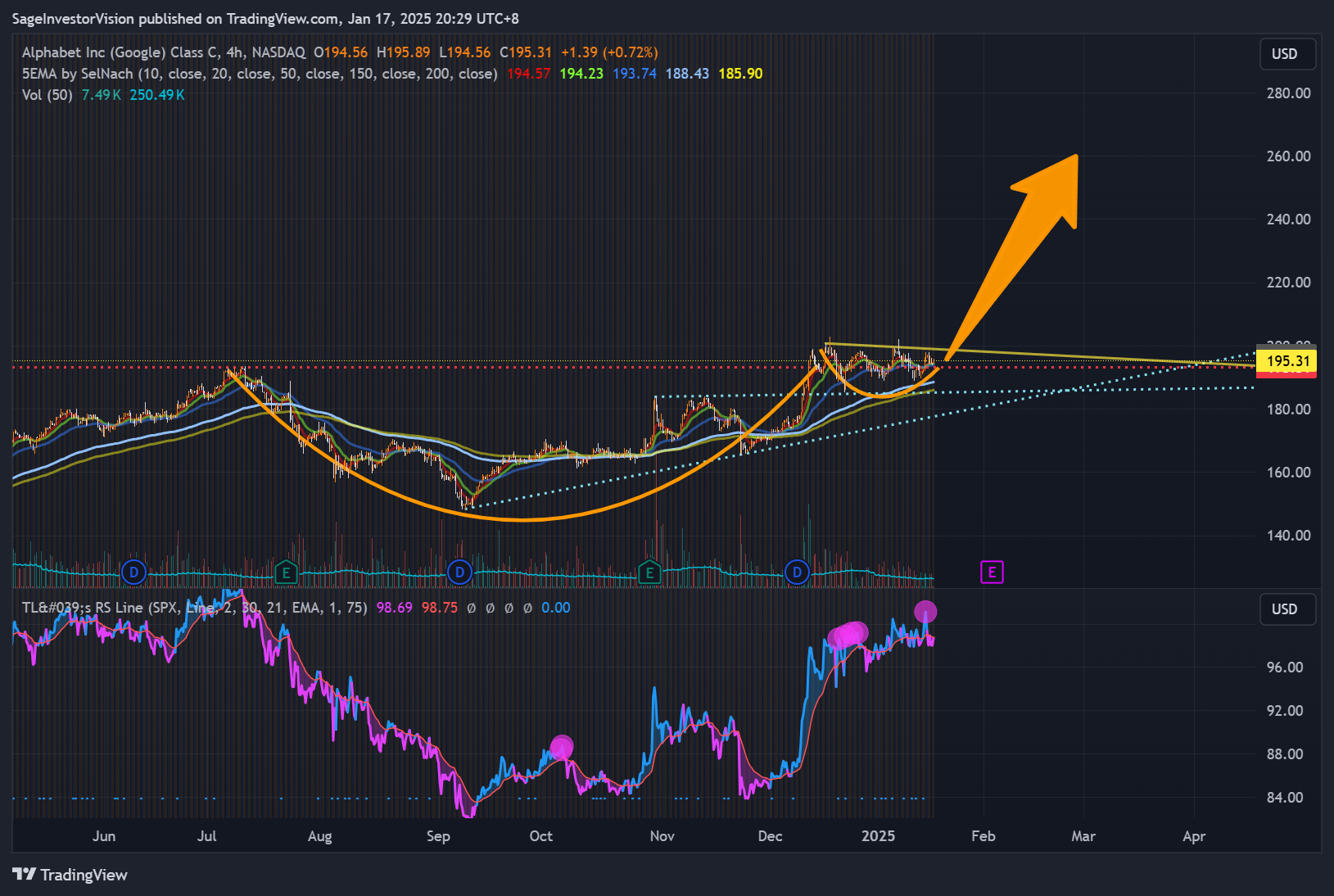Click the Aug label on time axis
The width and height of the screenshot is (1334, 896).
[x=320, y=836]
